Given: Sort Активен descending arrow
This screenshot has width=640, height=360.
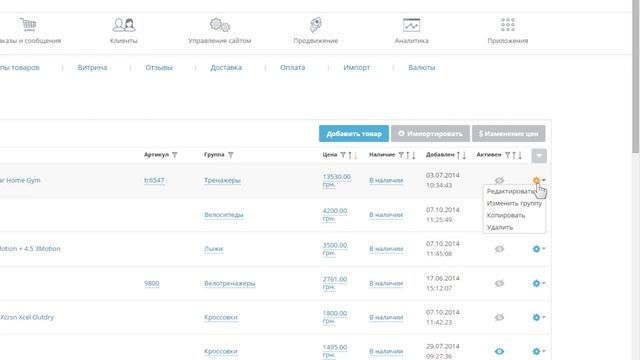Looking at the screenshot, I should tap(520, 155).
